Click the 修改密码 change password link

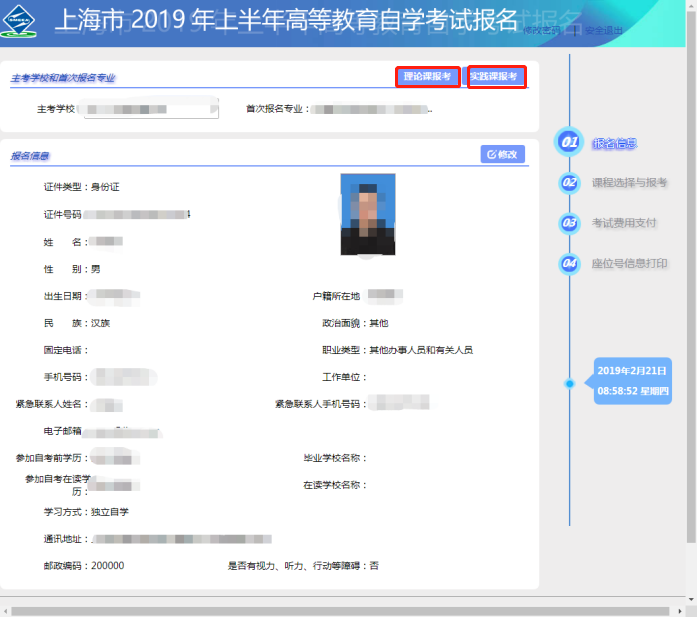click(x=541, y=31)
